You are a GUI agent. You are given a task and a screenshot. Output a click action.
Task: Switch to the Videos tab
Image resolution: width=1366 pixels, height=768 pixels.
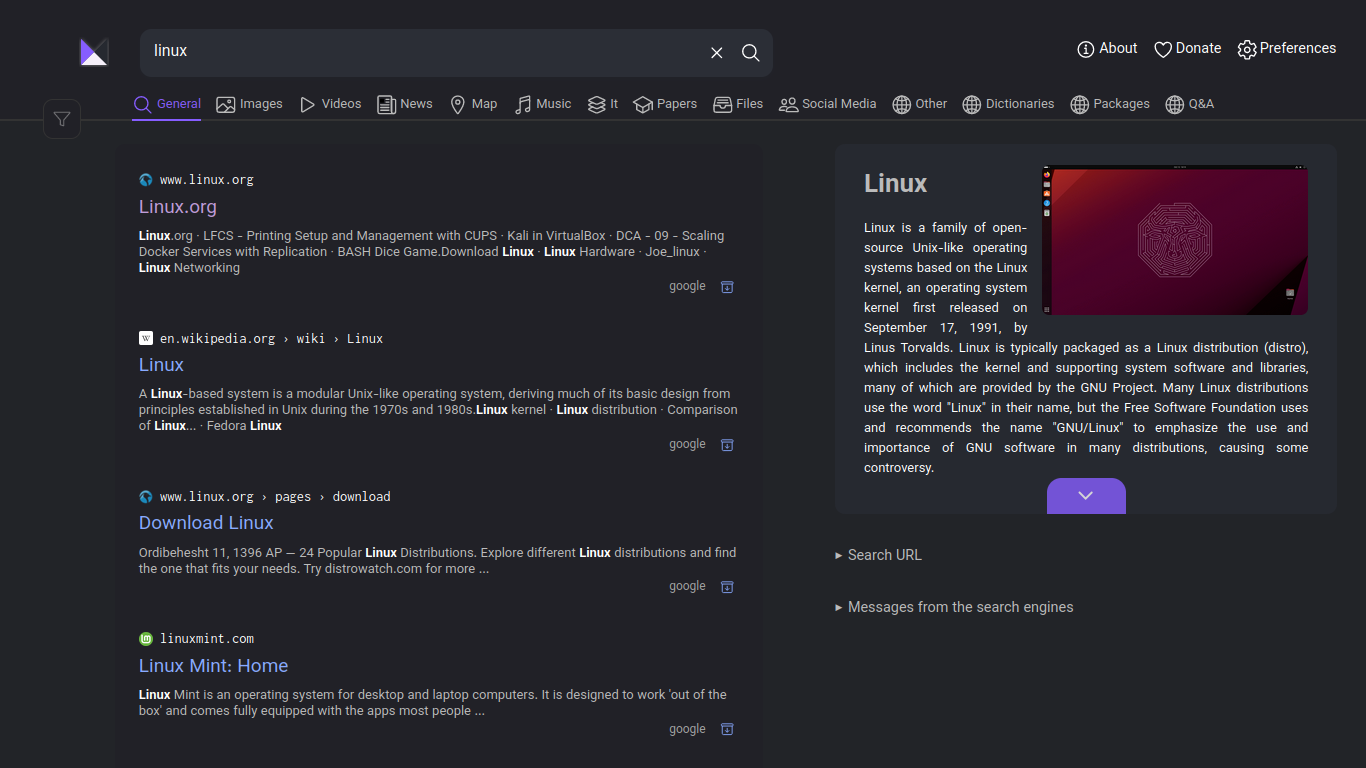click(x=330, y=104)
